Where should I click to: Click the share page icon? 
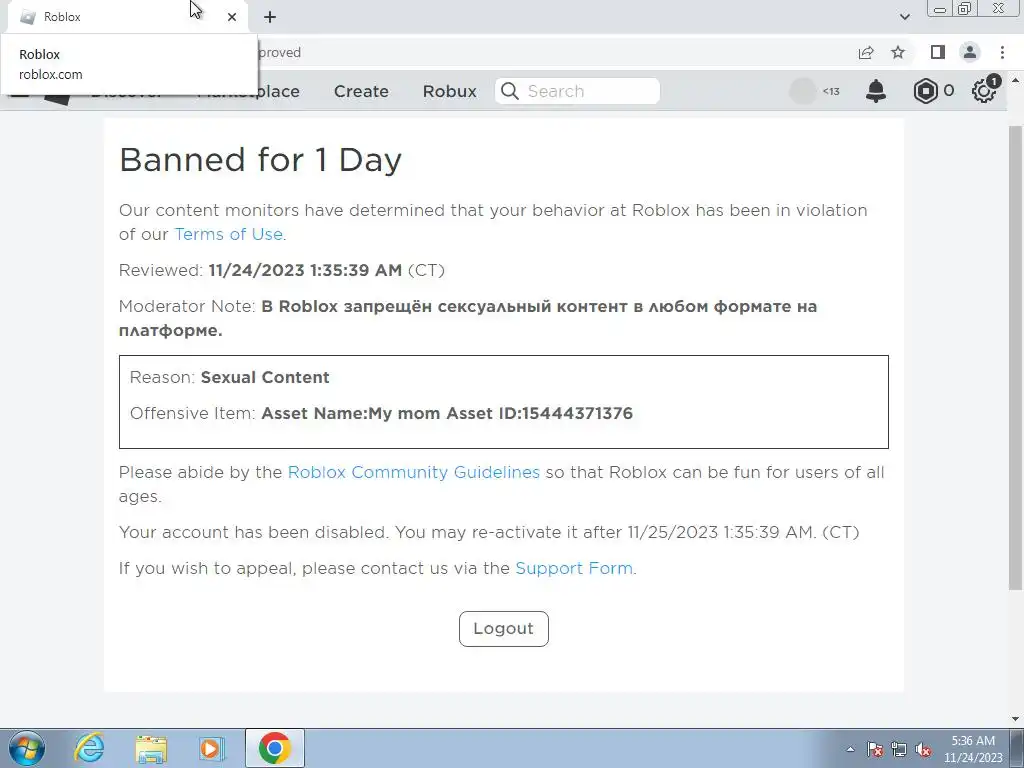coord(866,52)
